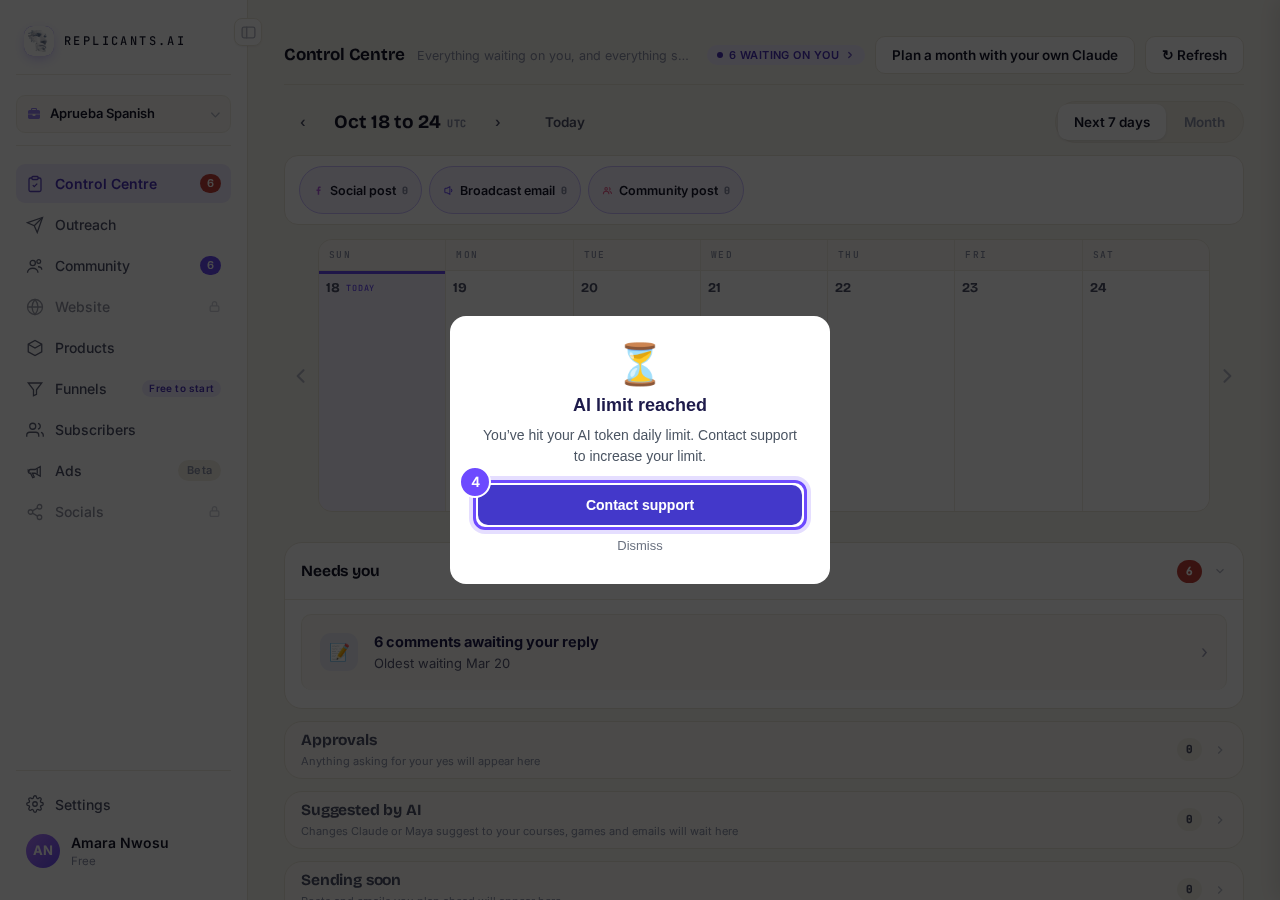The image size is (1280, 900).
Task: Click Plan a month with your own Claude
Action: point(1005,55)
